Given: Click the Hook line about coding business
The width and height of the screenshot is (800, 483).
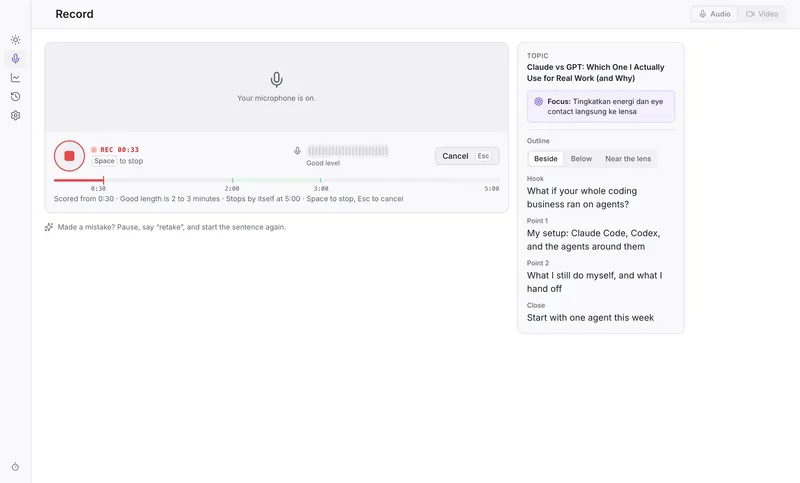Looking at the screenshot, I should coord(582,197).
